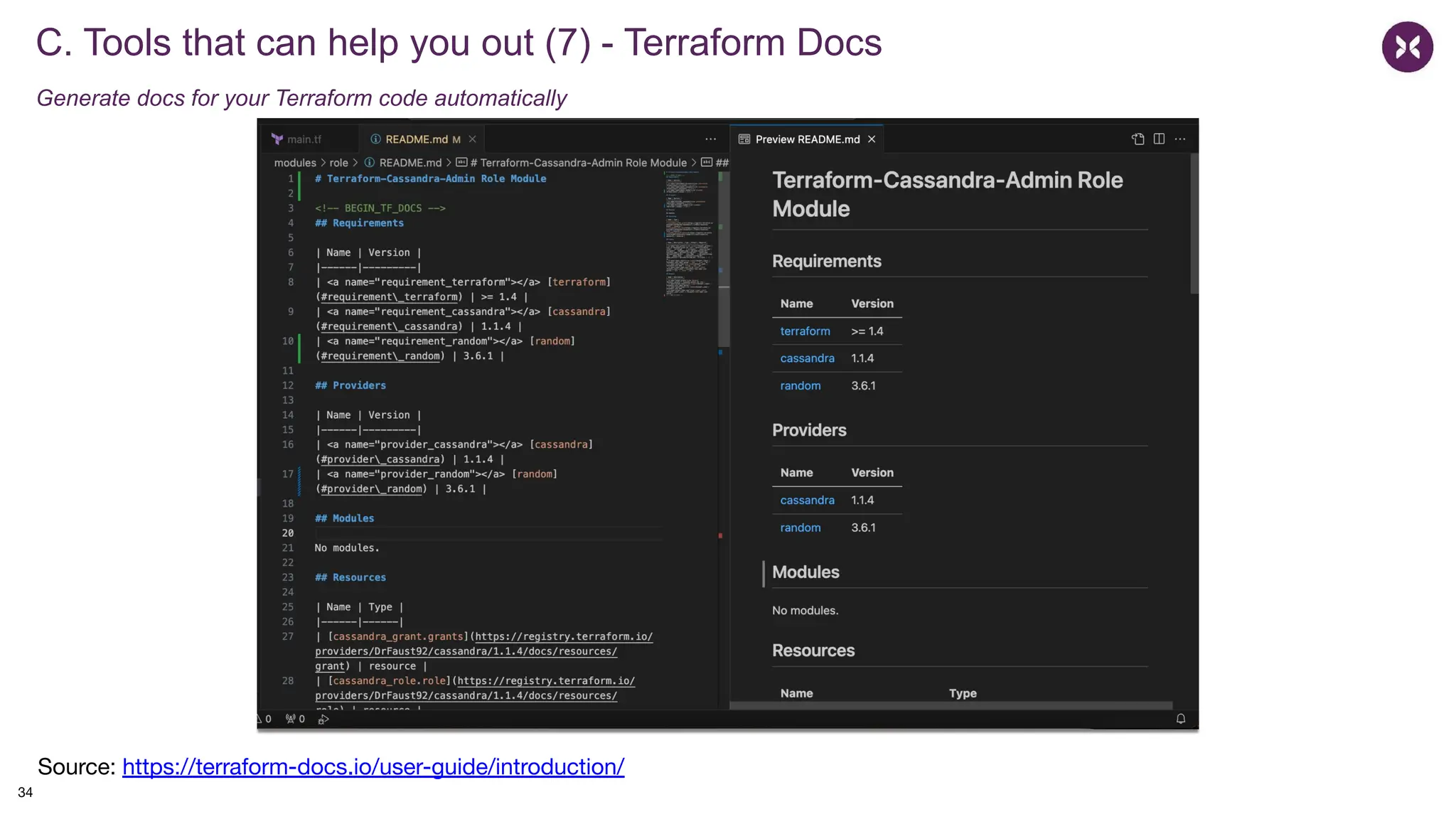Click the 'cassandra' link in the Providers preview table
Screen dimensions: 1456x819
807,500
